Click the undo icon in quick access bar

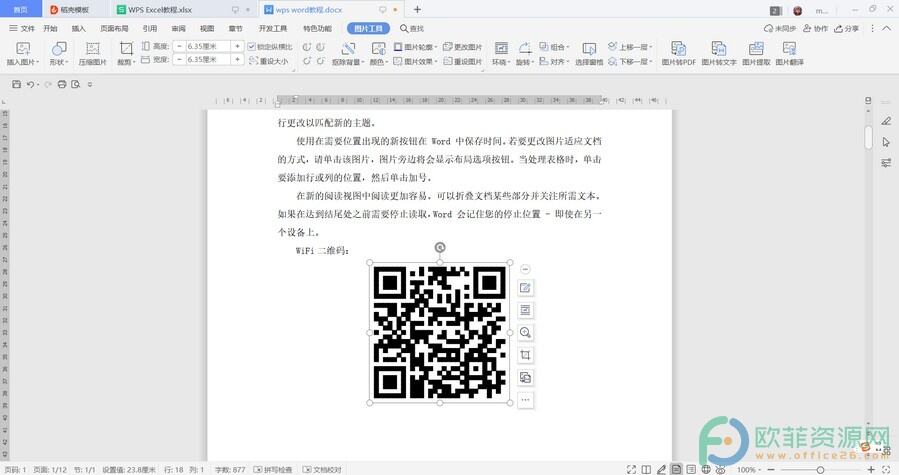[30, 84]
